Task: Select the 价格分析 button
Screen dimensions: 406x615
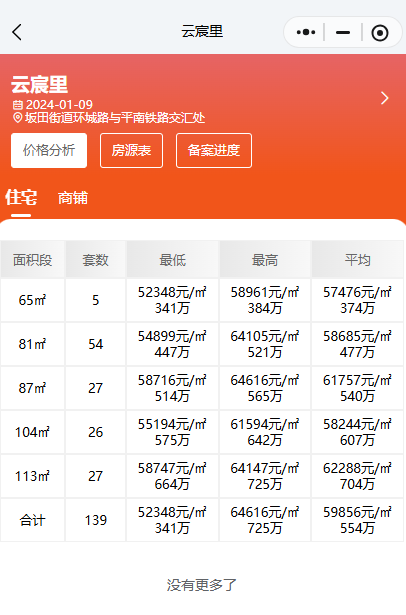Action: [49, 150]
